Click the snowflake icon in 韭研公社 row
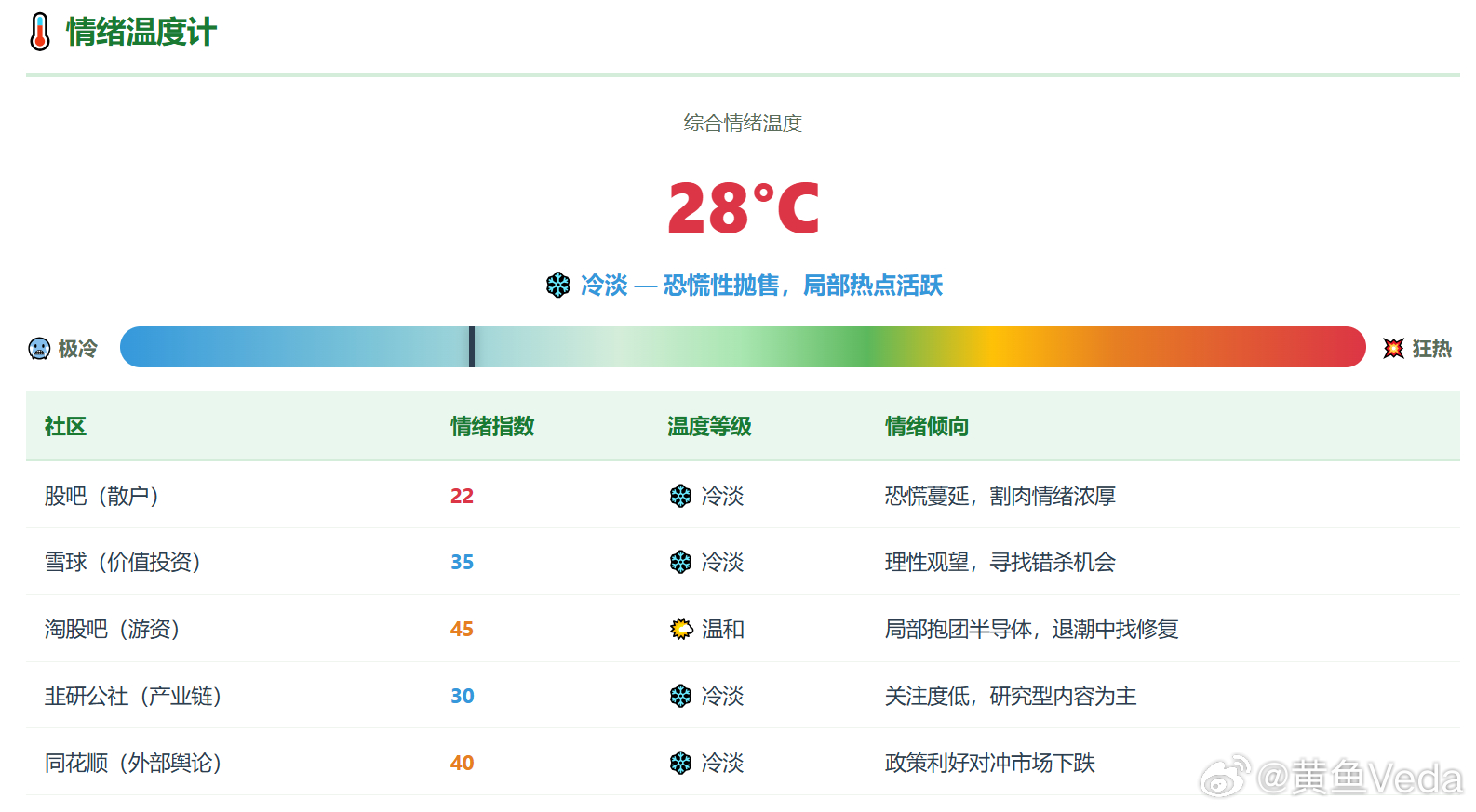 point(681,697)
